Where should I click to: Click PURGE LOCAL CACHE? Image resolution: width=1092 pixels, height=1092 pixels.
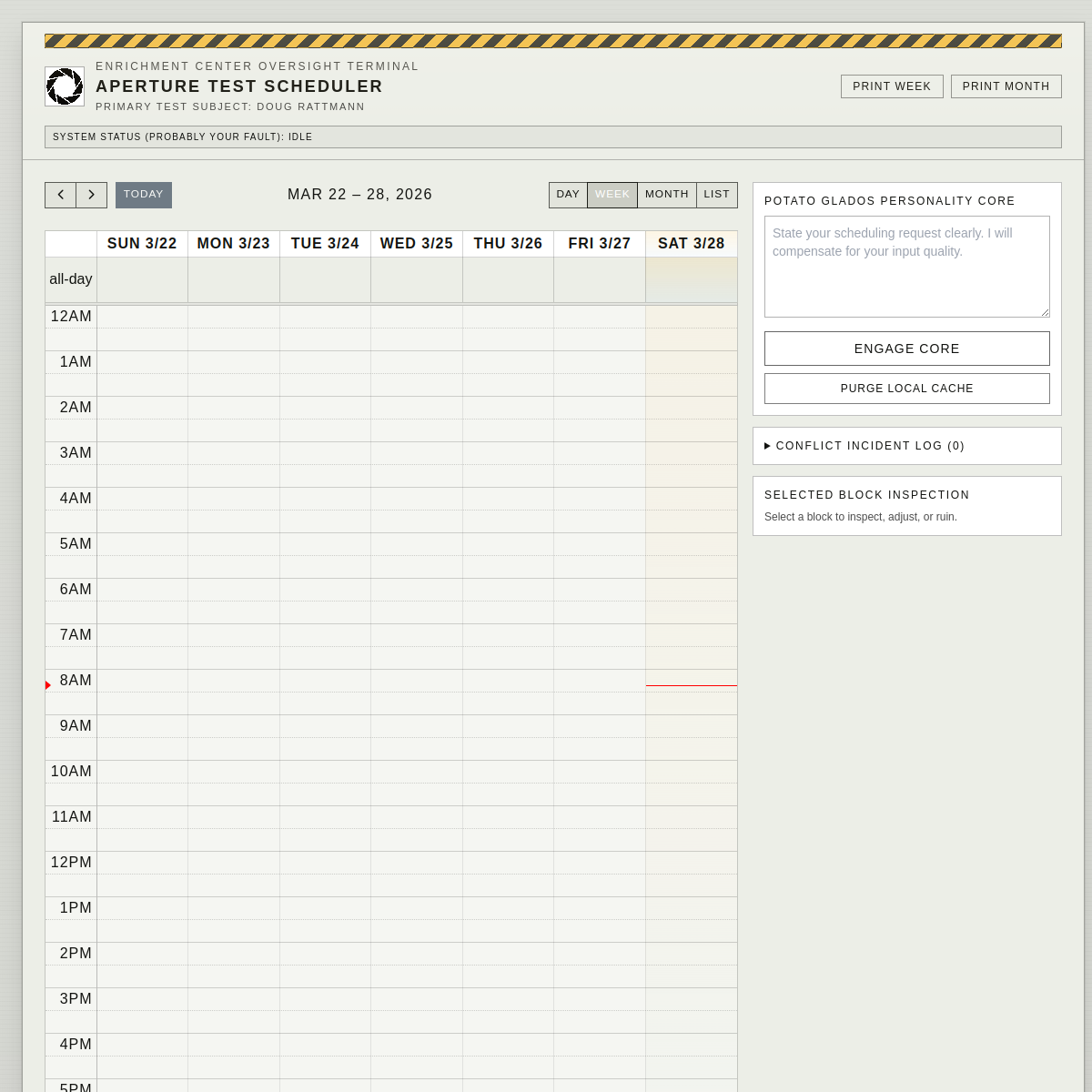click(906, 389)
